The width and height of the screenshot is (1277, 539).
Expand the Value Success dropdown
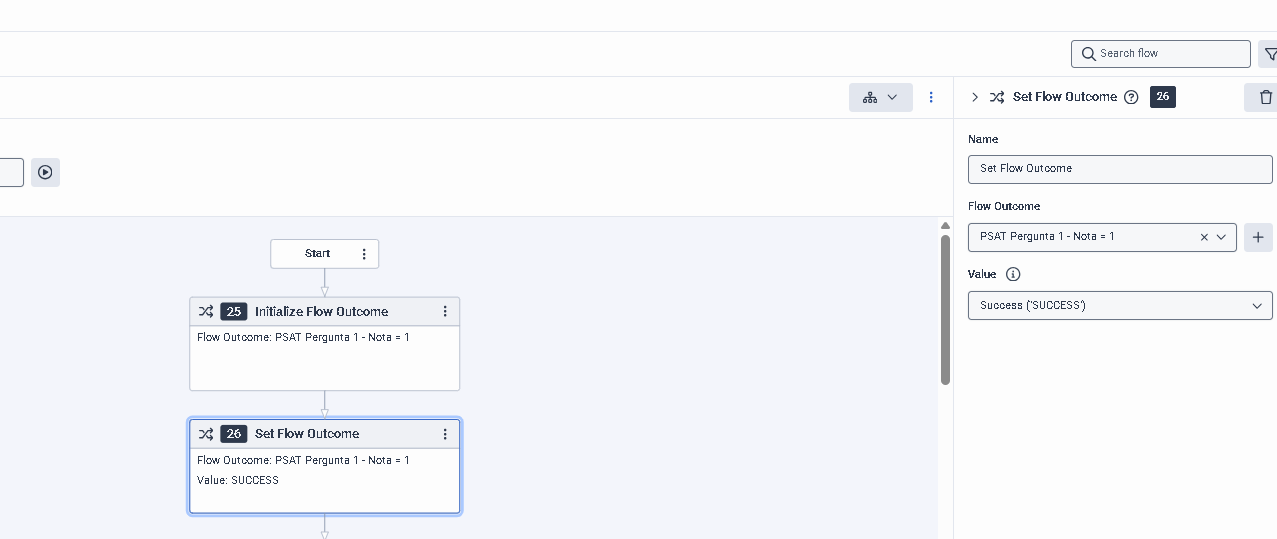pyautogui.click(x=1256, y=306)
